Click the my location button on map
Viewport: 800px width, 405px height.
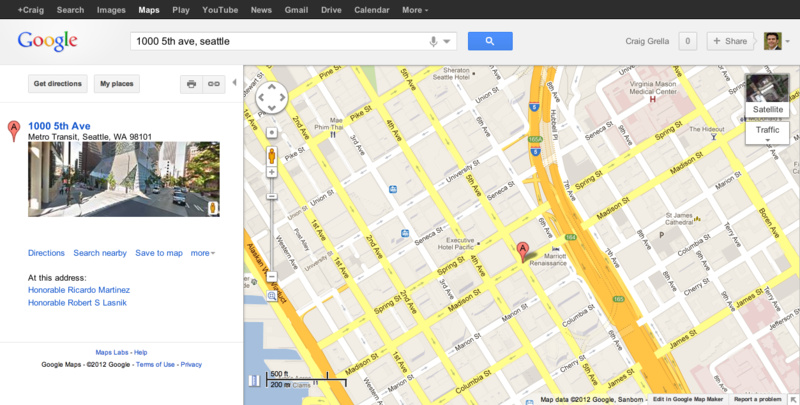[x=272, y=133]
